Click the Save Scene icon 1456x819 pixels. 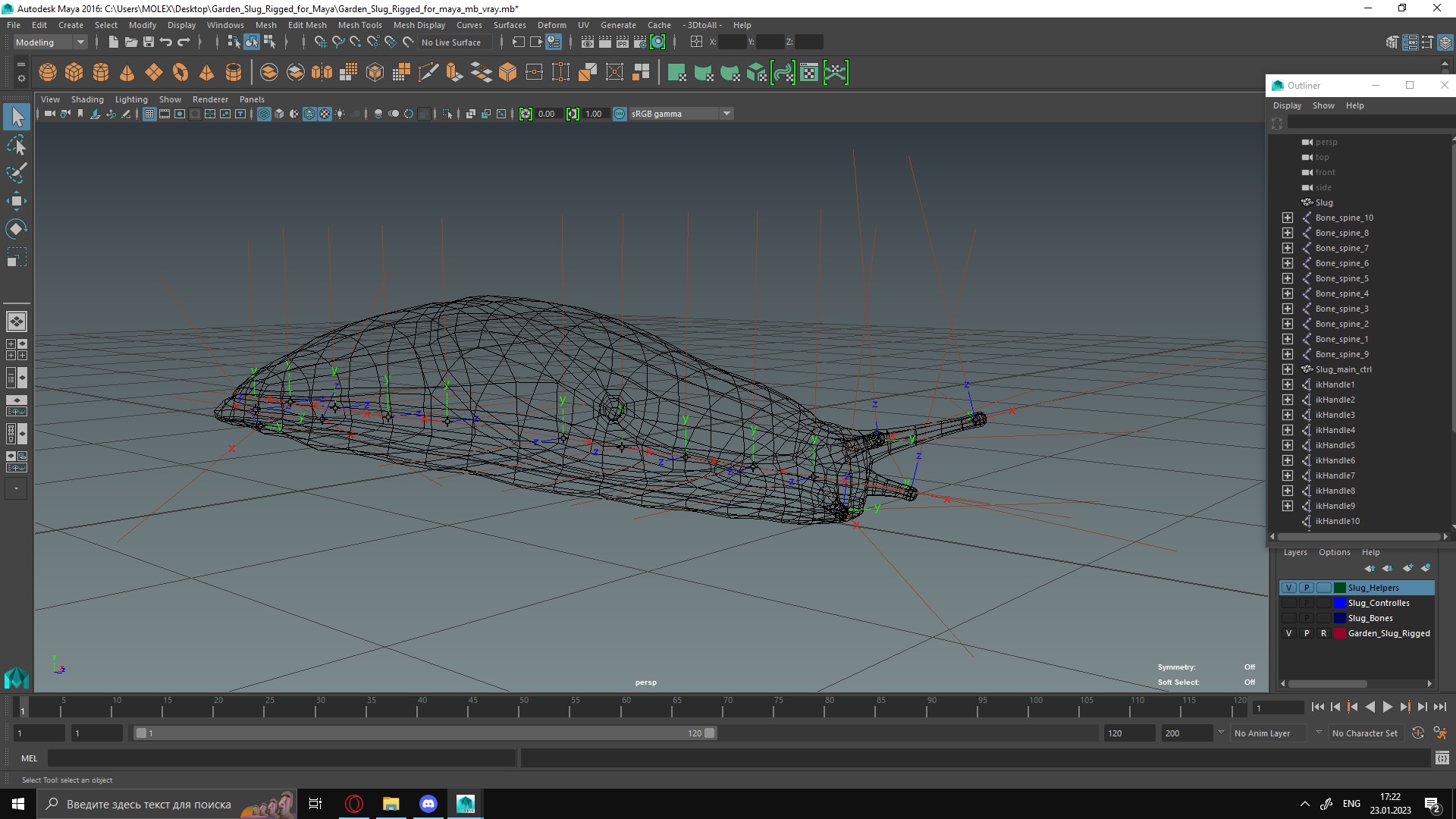pos(149,42)
